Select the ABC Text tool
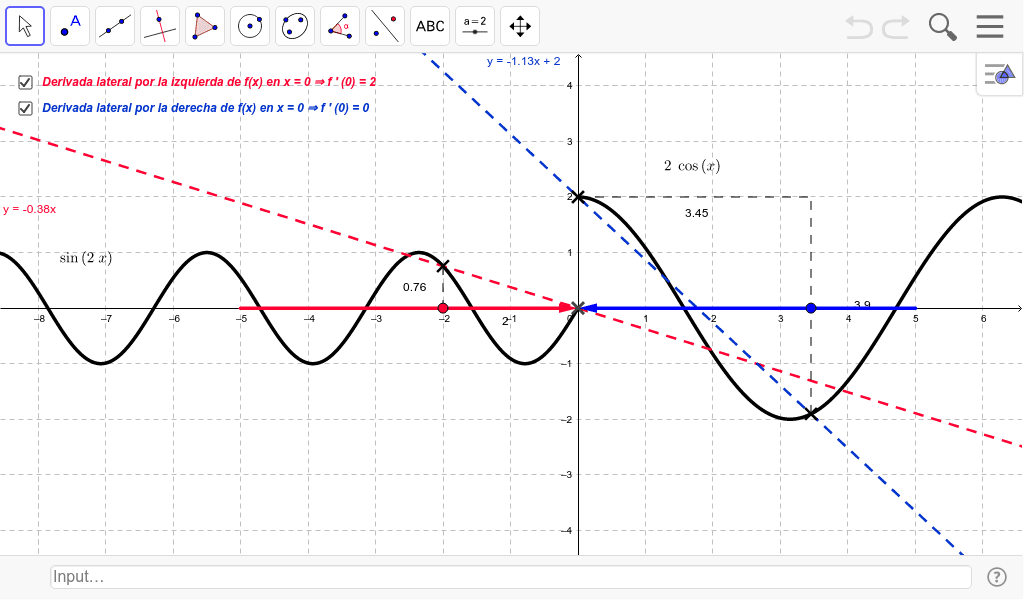The width and height of the screenshot is (1024, 600). click(x=430, y=26)
